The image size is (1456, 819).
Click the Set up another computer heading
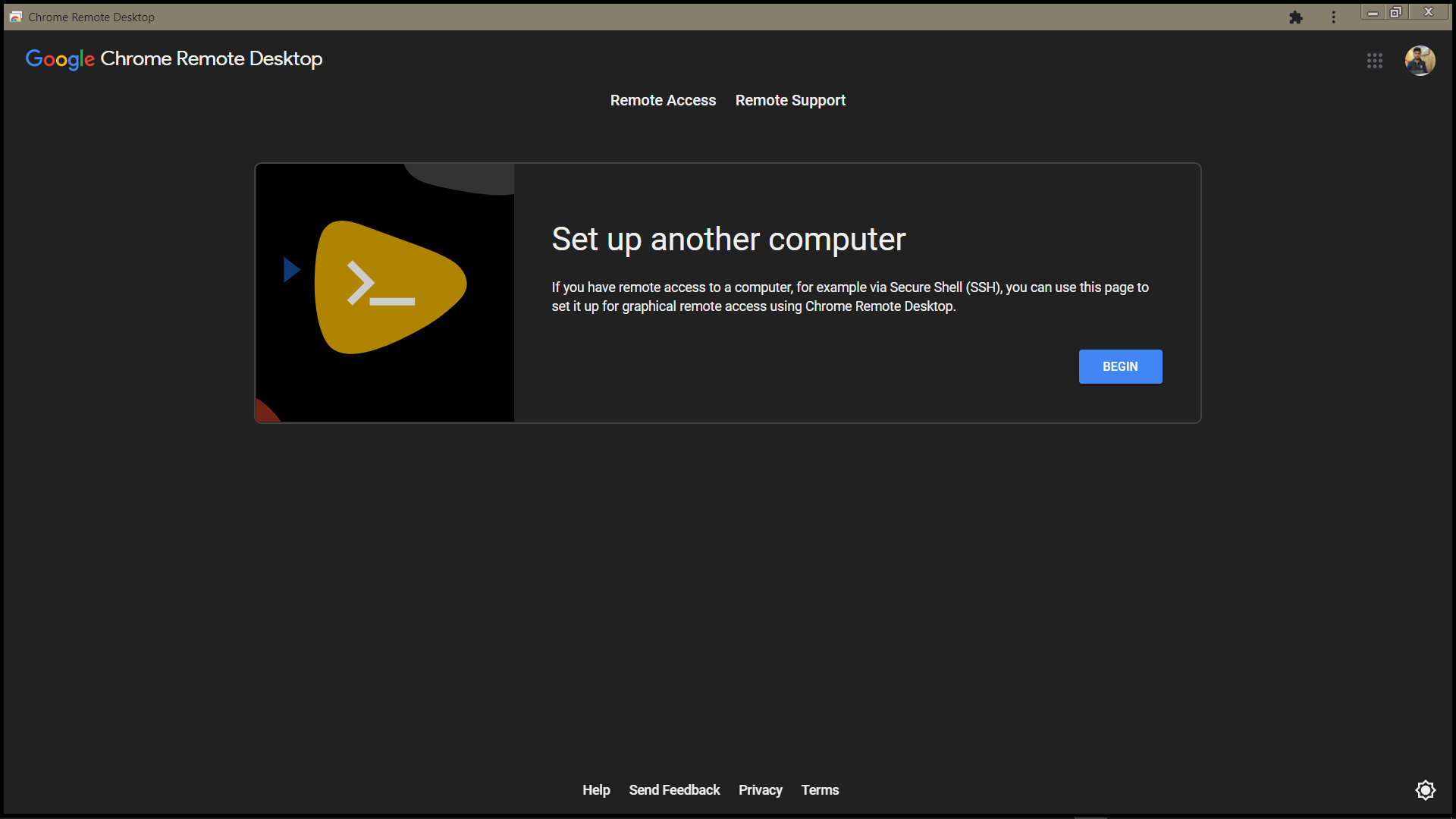point(728,240)
